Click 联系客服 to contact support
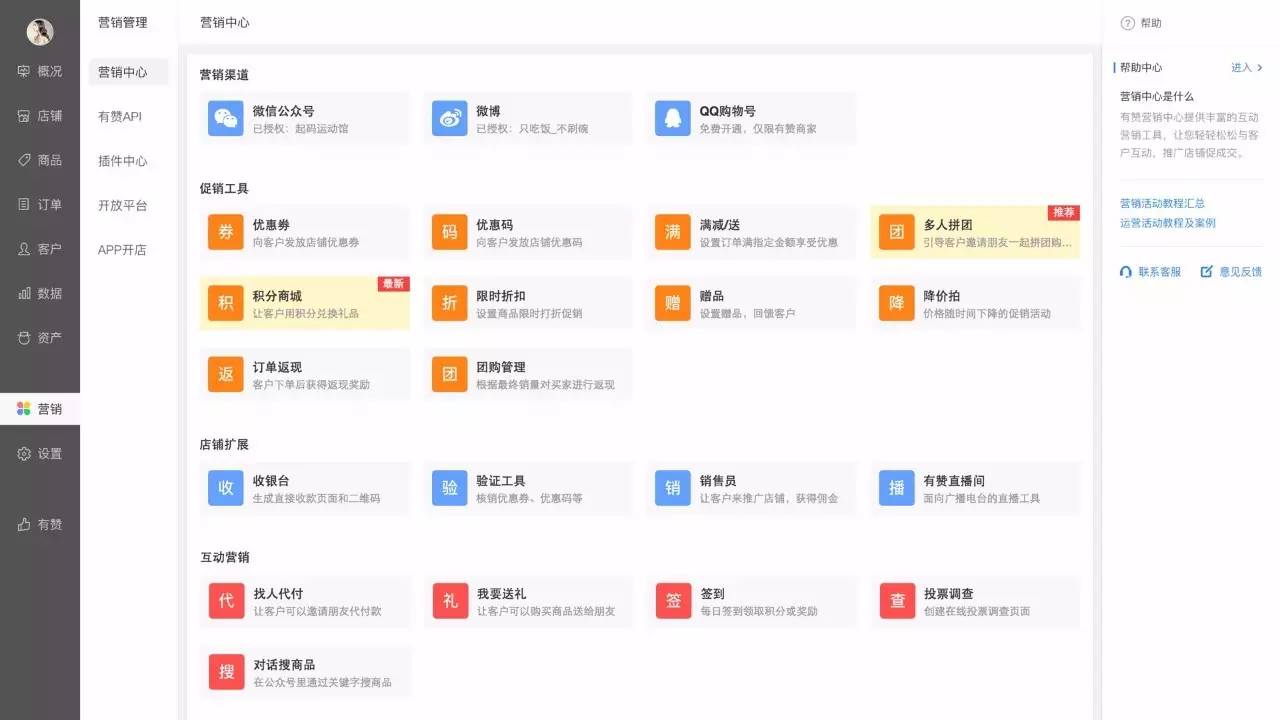 [x=1149, y=271]
